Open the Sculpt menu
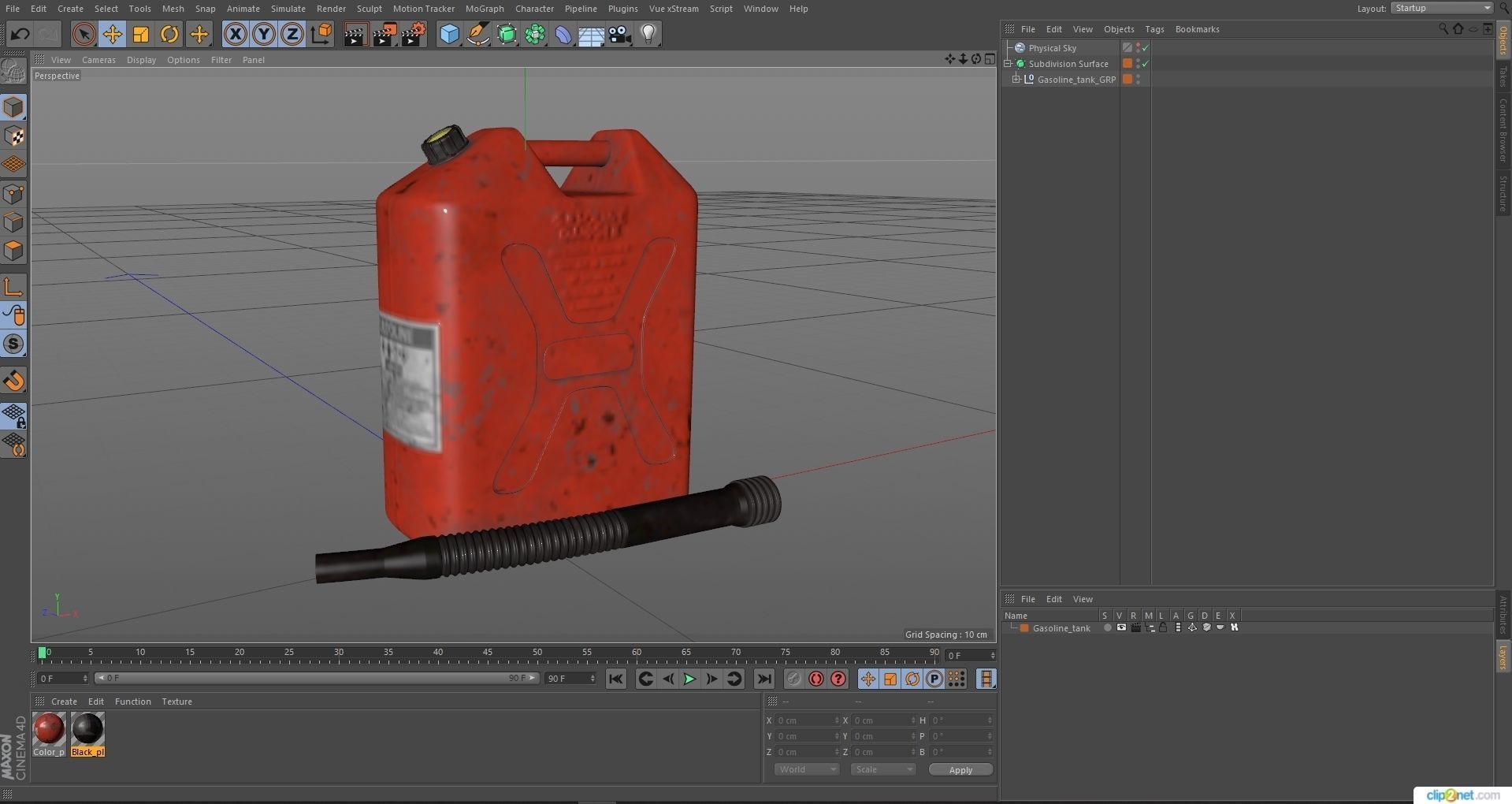This screenshot has height=804, width=1512. [369, 9]
